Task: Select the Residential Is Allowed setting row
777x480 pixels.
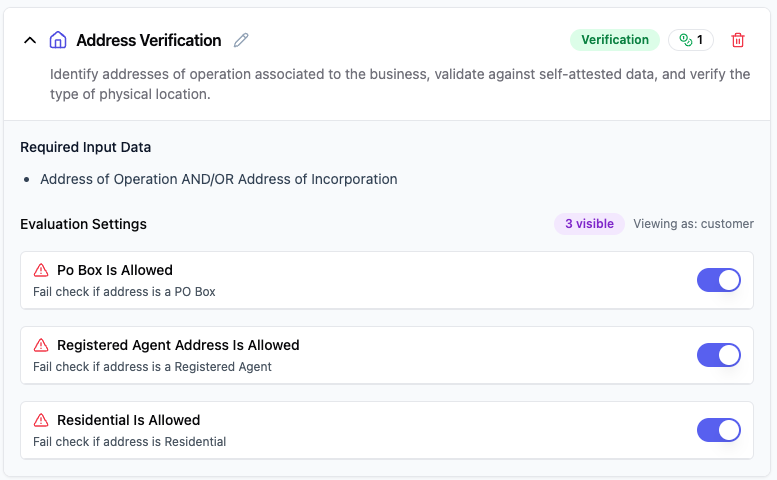Action: pyautogui.click(x=387, y=430)
